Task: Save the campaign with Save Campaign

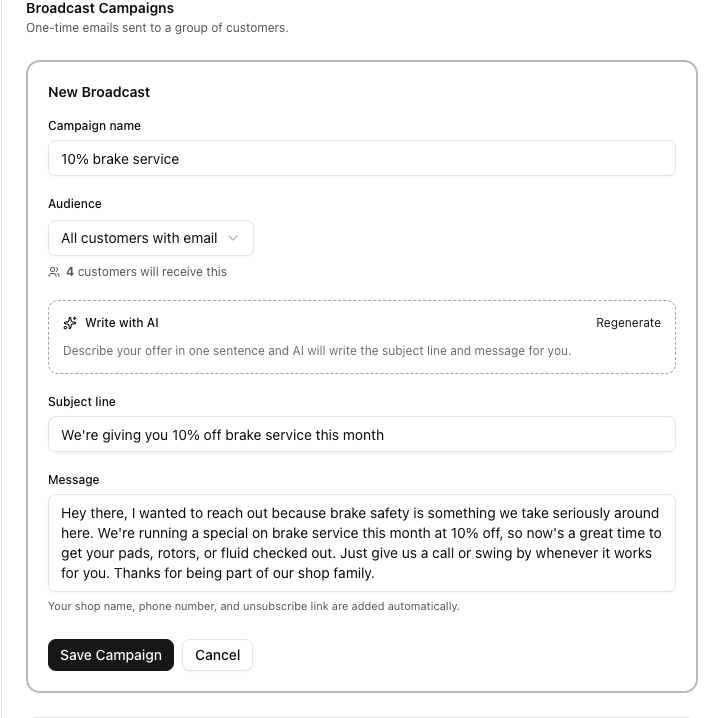Action: (111, 655)
